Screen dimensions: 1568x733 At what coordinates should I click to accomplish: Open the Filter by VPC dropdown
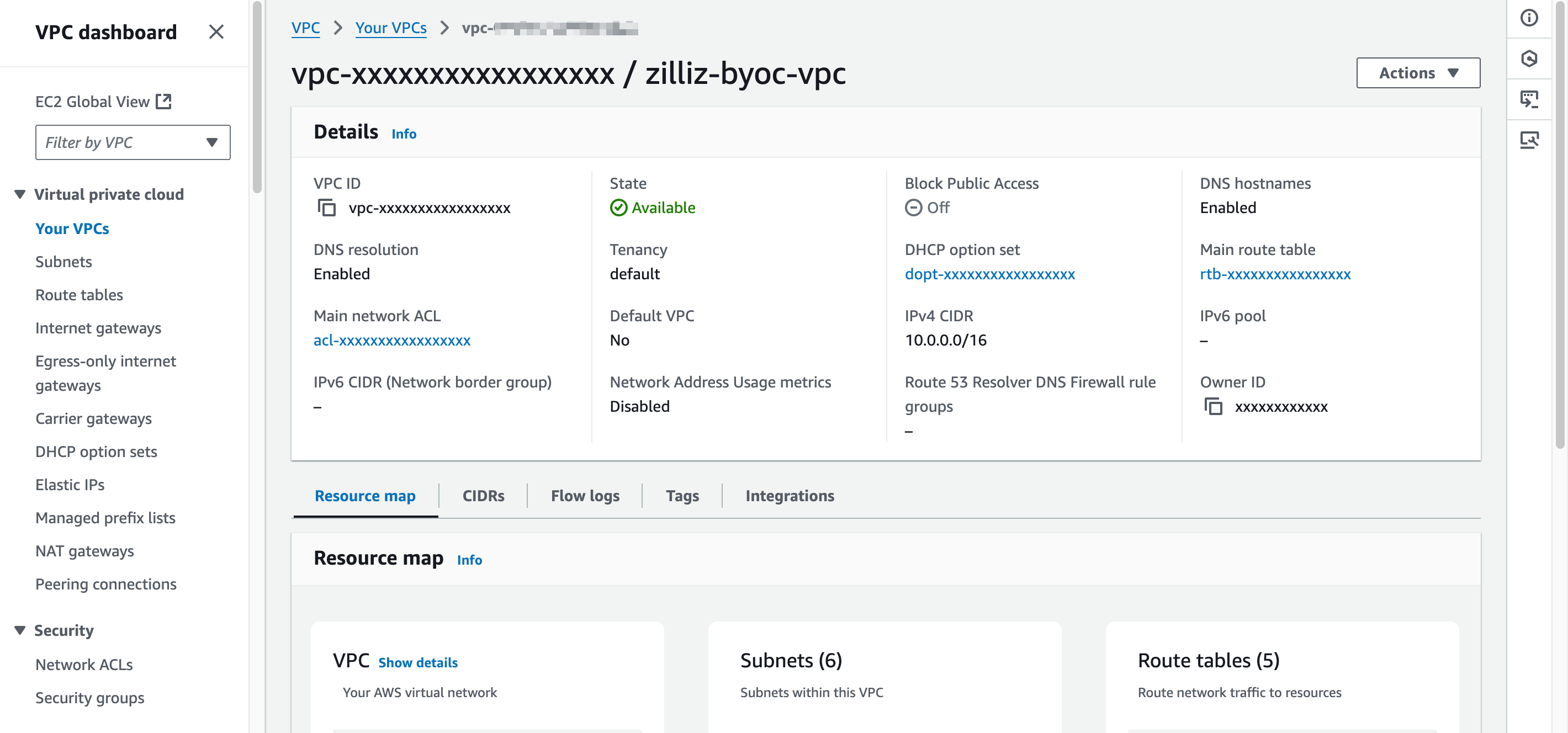tap(133, 142)
